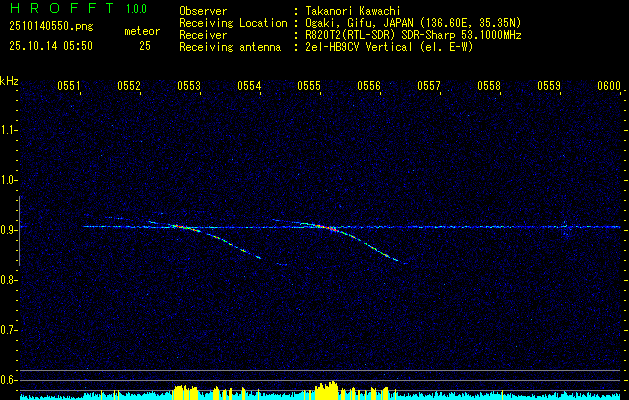Click the 0556 time marker
Screen dimensions: 629x400
click(369, 86)
